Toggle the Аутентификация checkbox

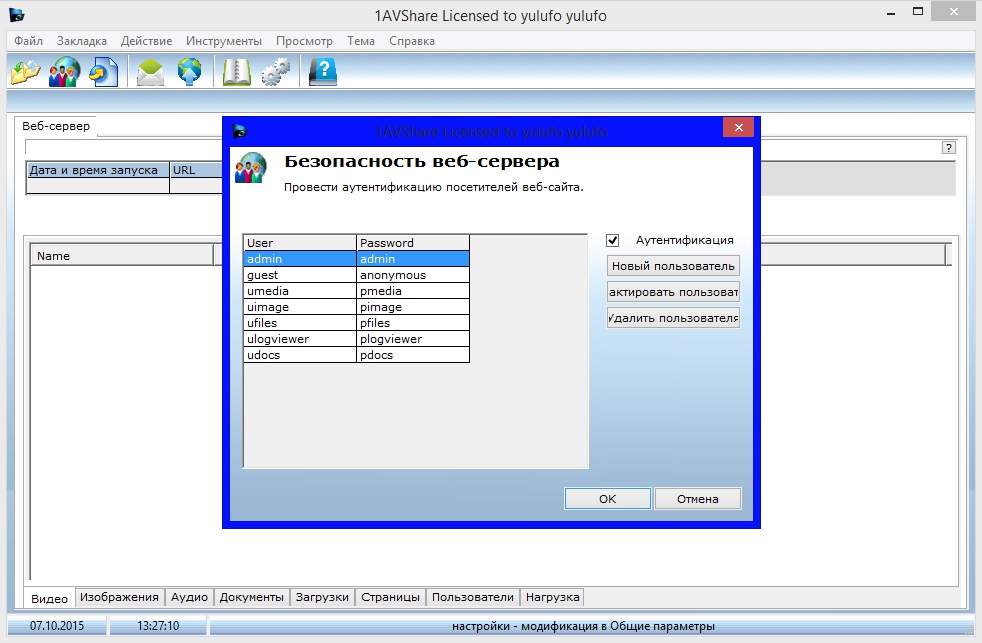(612, 240)
